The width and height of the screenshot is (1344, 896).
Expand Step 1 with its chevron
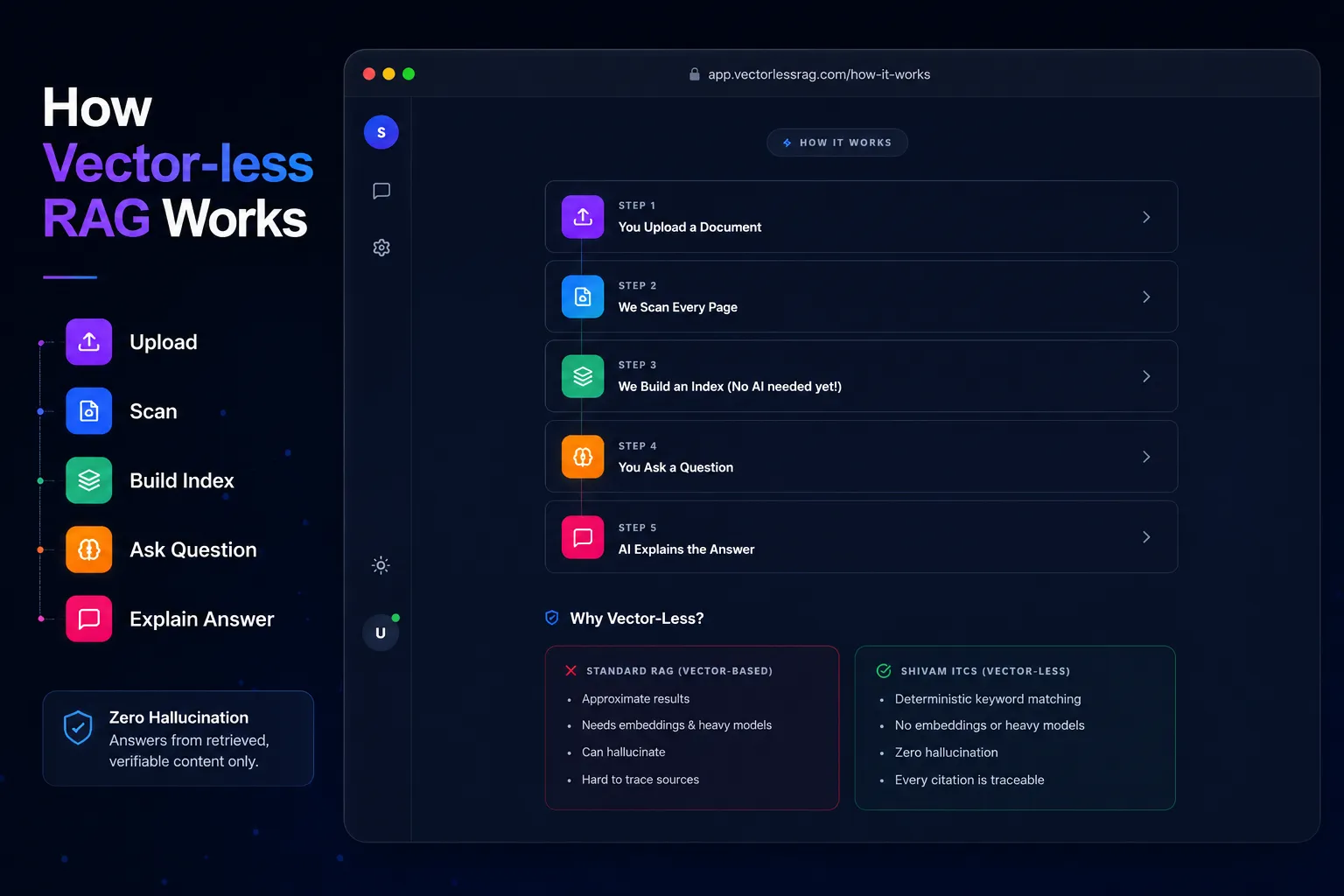pos(1146,217)
